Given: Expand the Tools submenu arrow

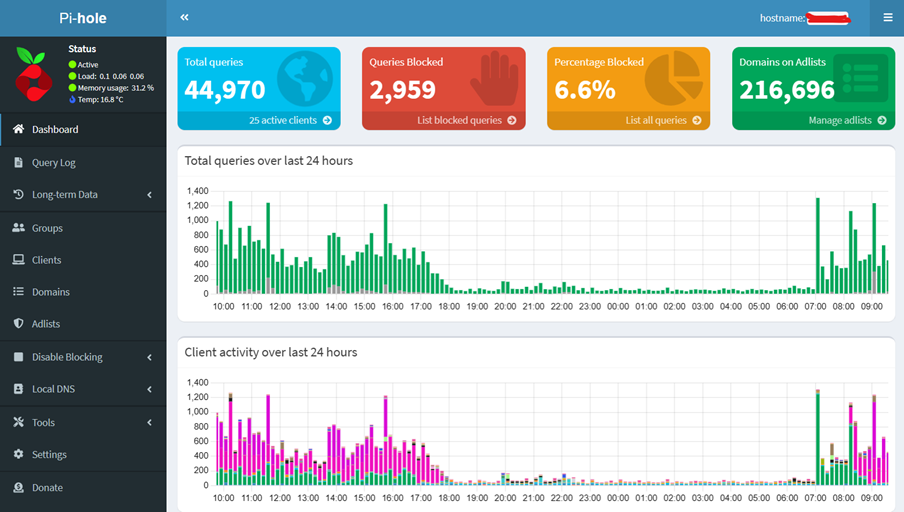Looking at the screenshot, I should pos(149,422).
